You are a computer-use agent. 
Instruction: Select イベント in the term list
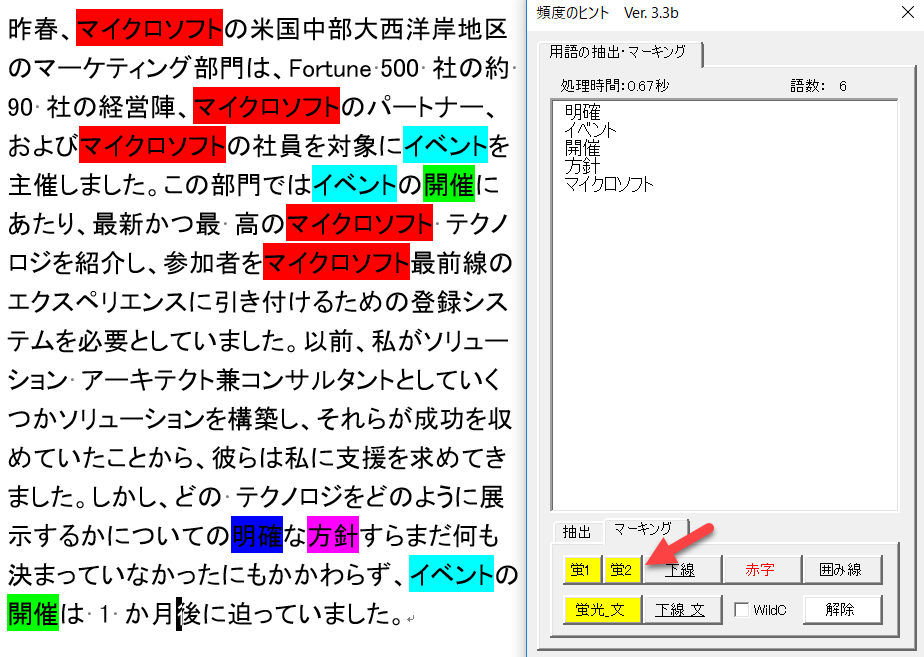tap(591, 130)
